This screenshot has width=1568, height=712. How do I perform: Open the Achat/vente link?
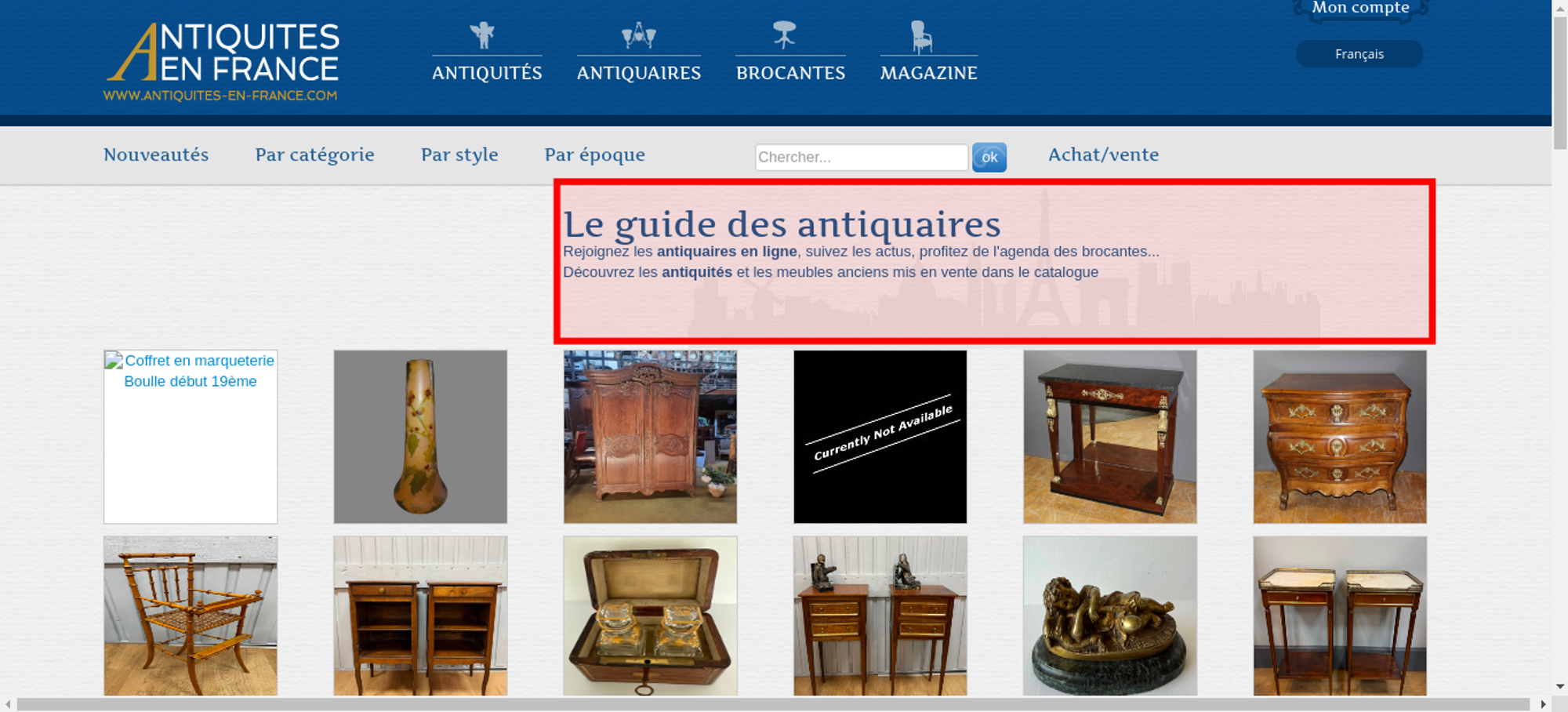pyautogui.click(x=1103, y=155)
